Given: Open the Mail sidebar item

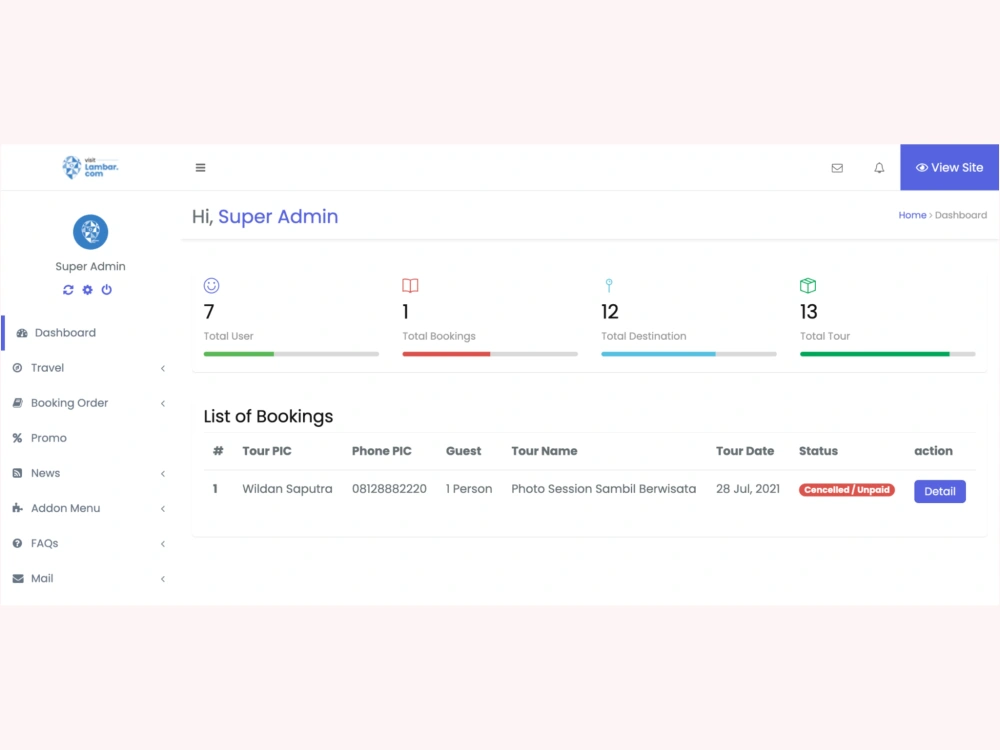Looking at the screenshot, I should pyautogui.click(x=91, y=578).
